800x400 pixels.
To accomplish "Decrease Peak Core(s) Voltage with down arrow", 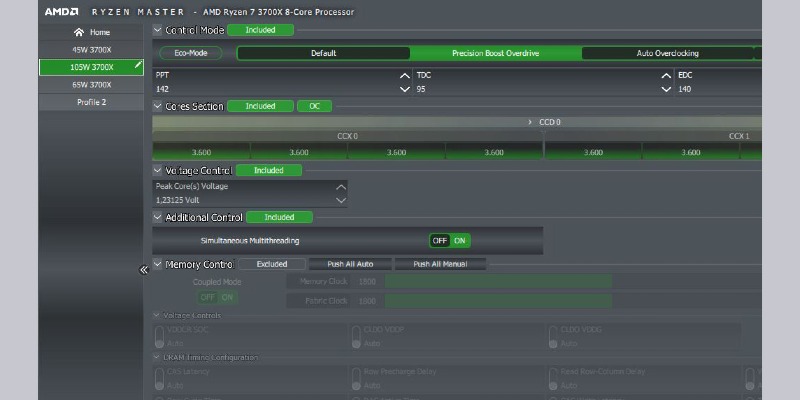I will [x=341, y=201].
